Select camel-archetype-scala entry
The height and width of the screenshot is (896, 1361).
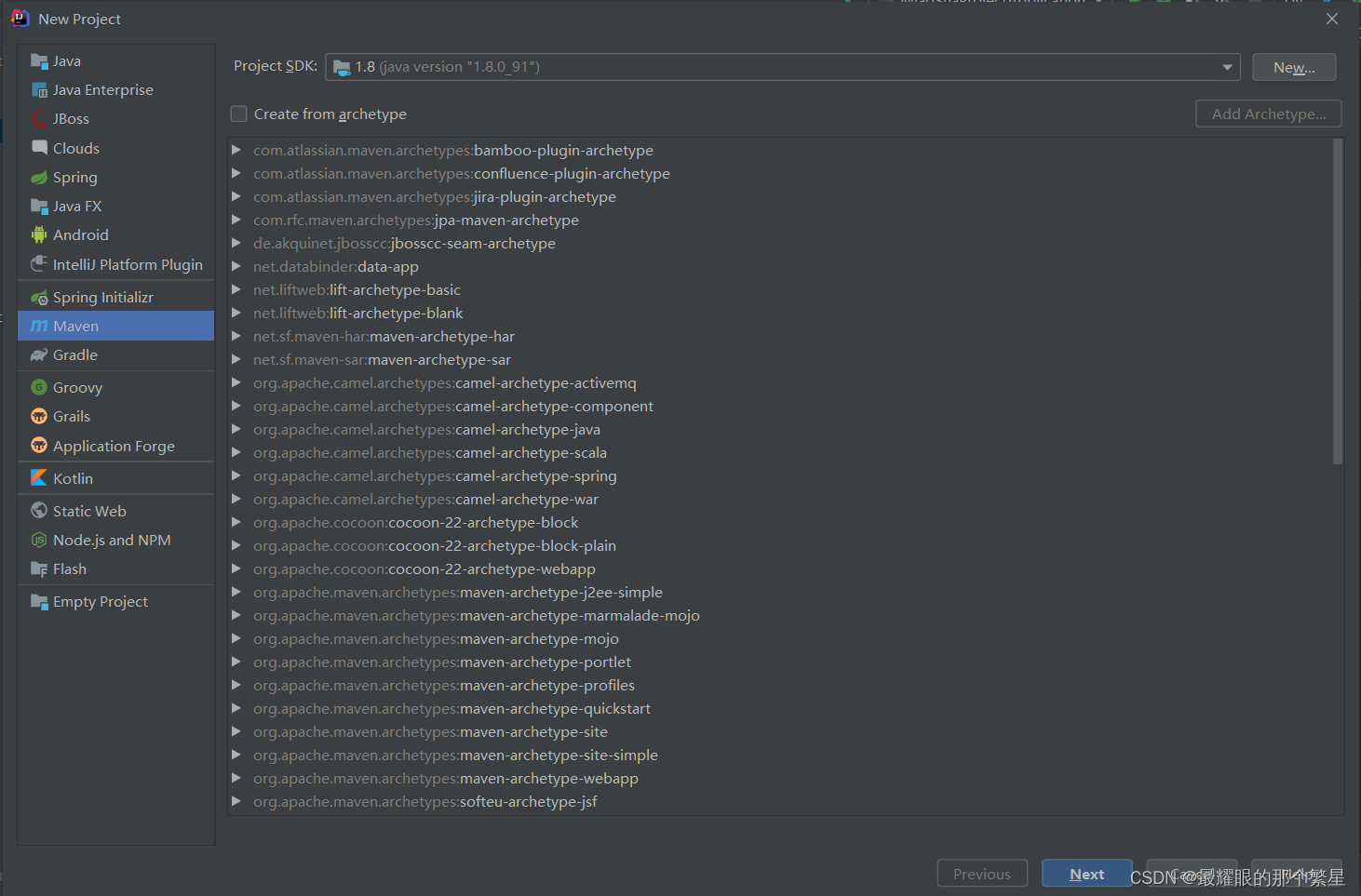pos(430,452)
